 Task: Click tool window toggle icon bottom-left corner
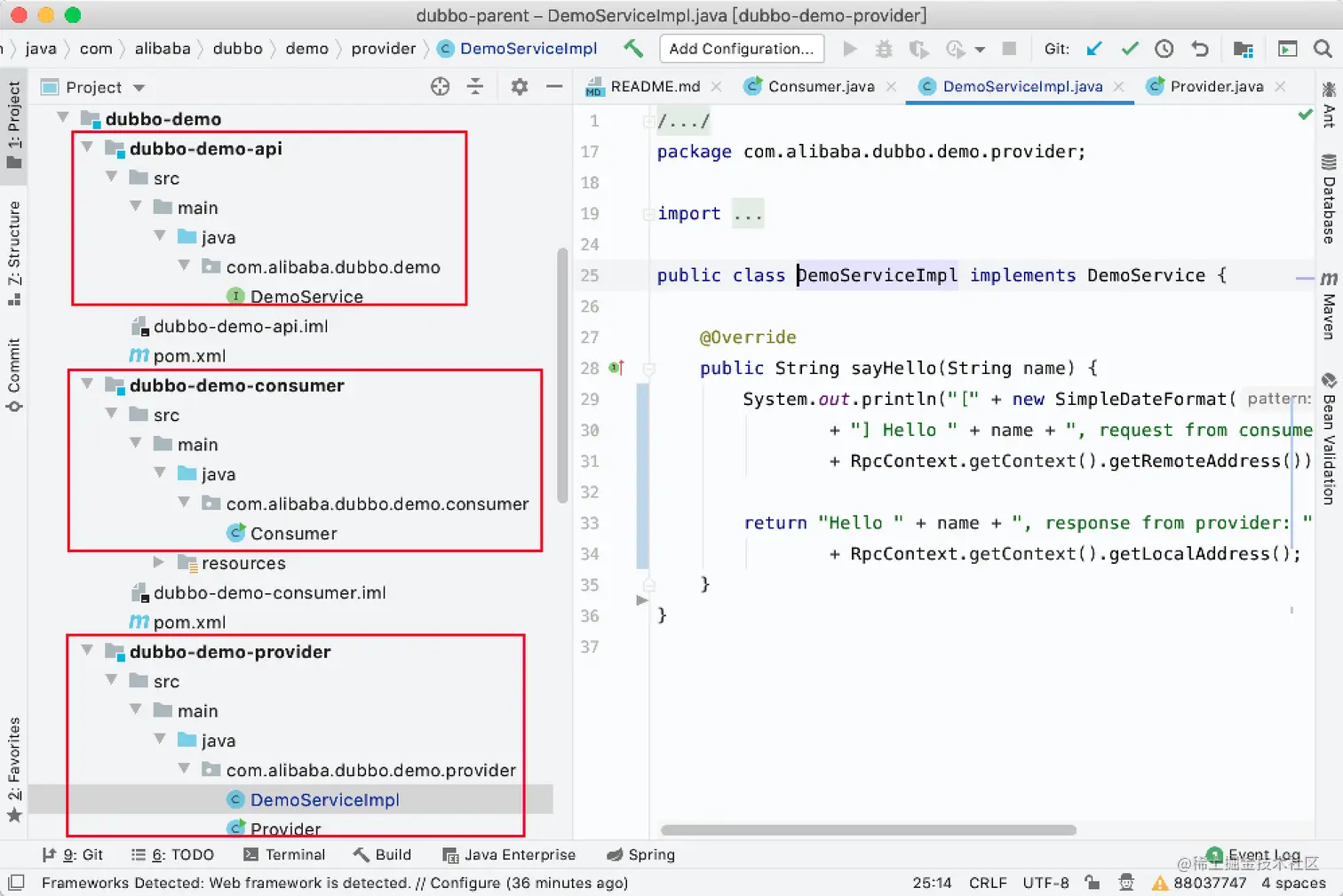coord(16,883)
